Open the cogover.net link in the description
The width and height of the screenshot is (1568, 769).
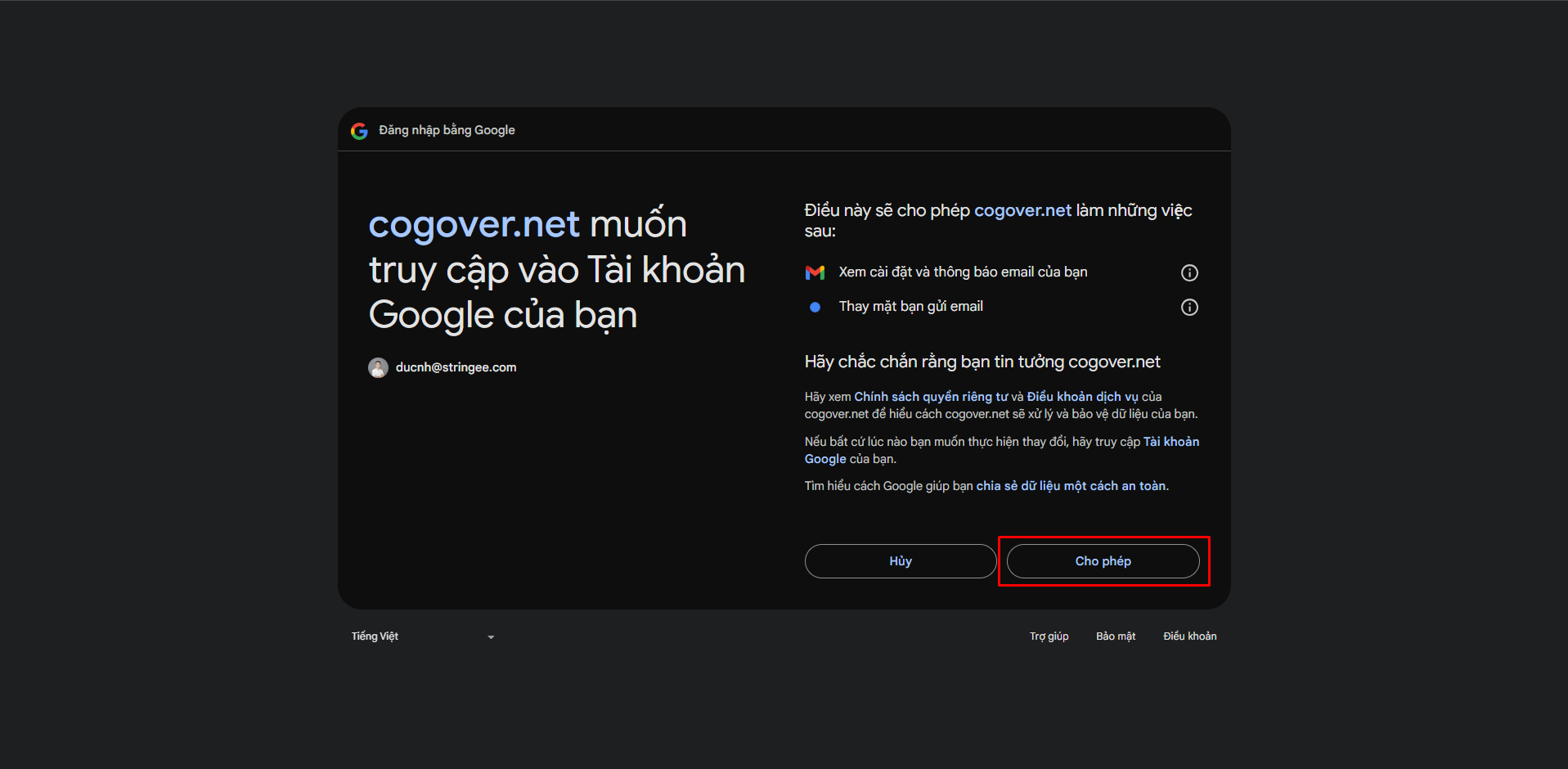[1022, 210]
